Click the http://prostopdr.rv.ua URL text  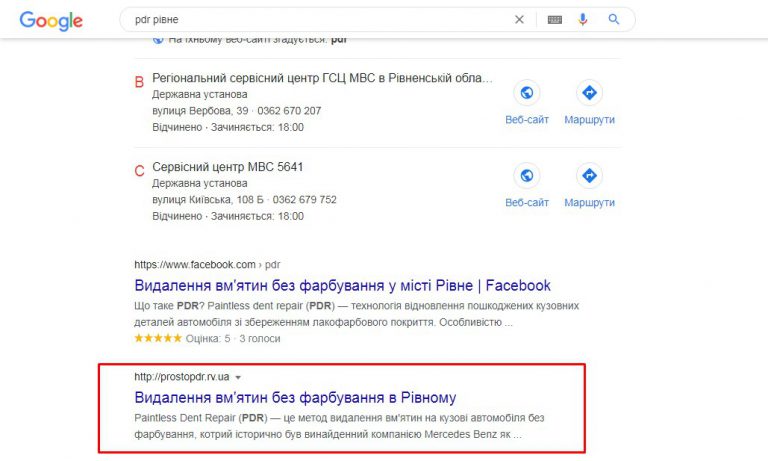pyautogui.click(x=182, y=377)
